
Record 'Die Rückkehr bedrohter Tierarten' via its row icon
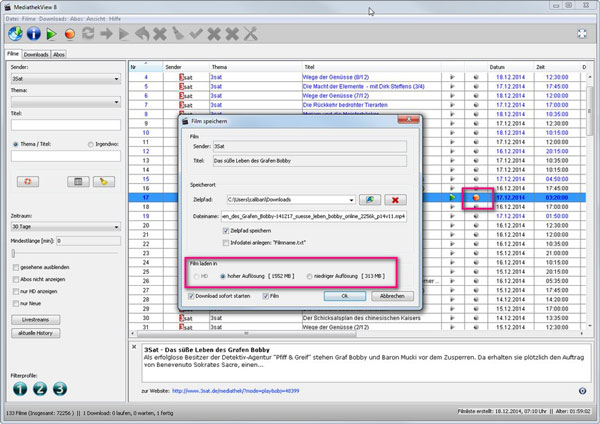click(476, 105)
